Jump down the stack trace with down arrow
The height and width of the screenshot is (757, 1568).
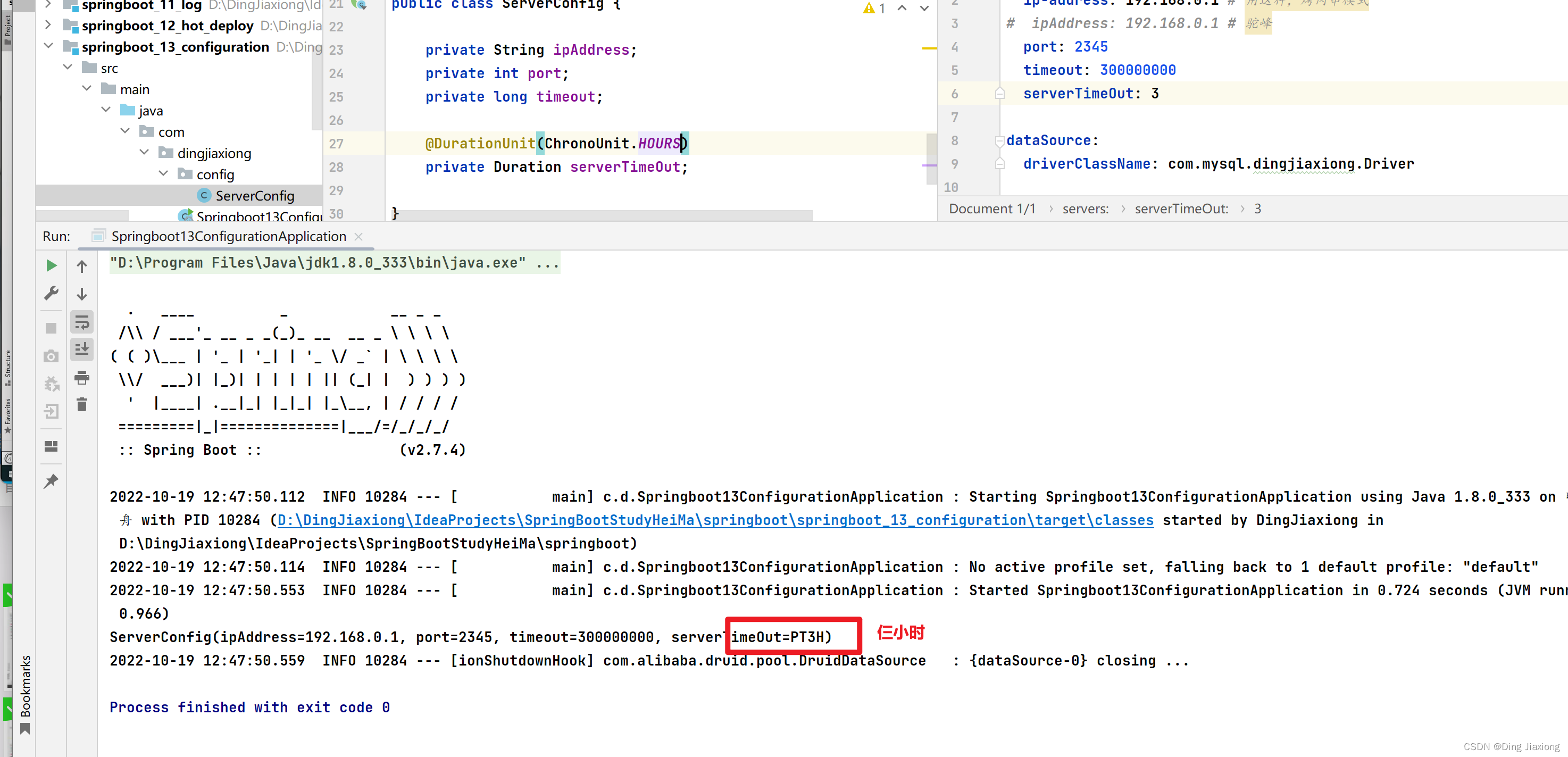81,294
